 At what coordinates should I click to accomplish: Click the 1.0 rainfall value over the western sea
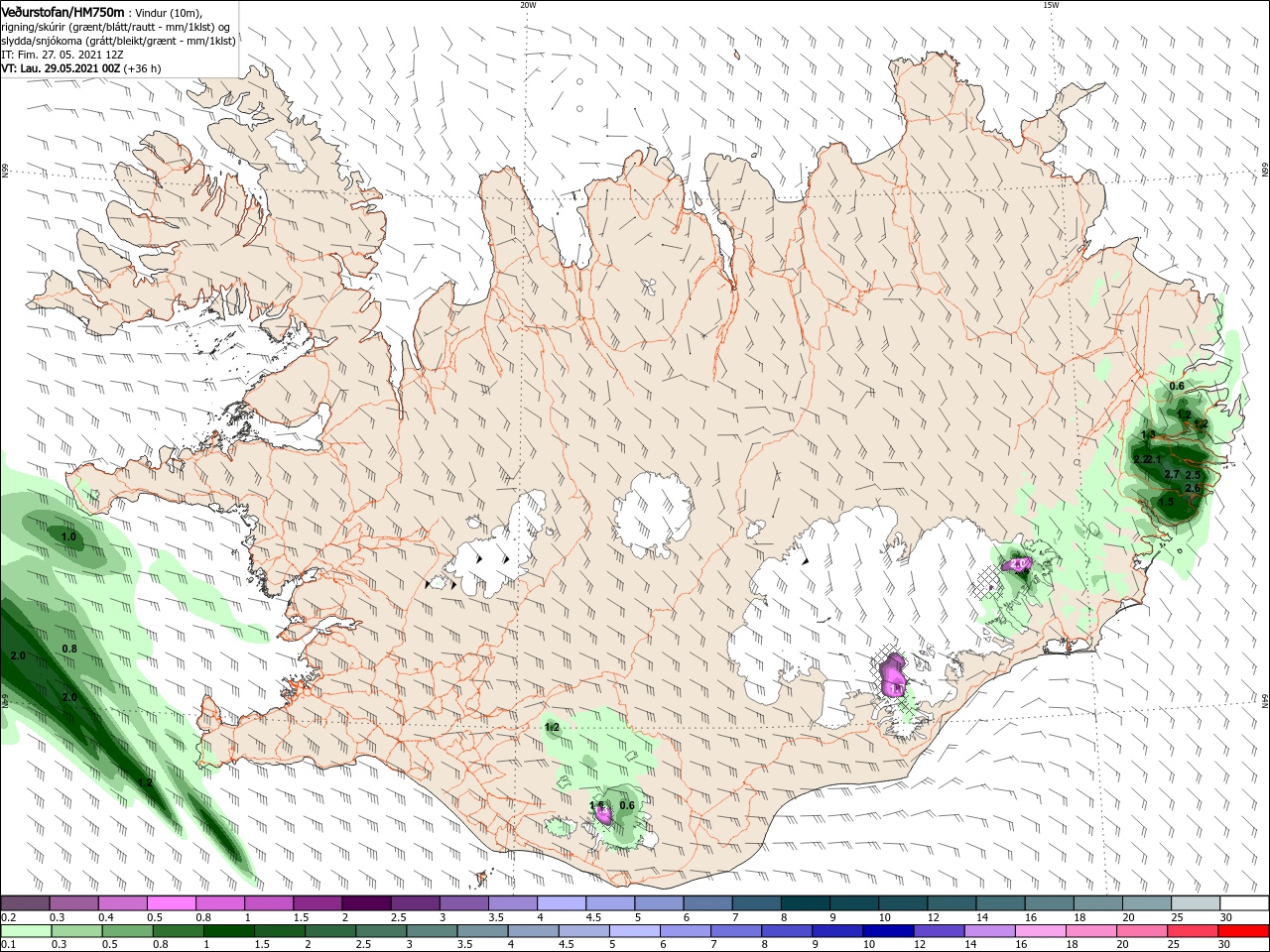pos(68,536)
